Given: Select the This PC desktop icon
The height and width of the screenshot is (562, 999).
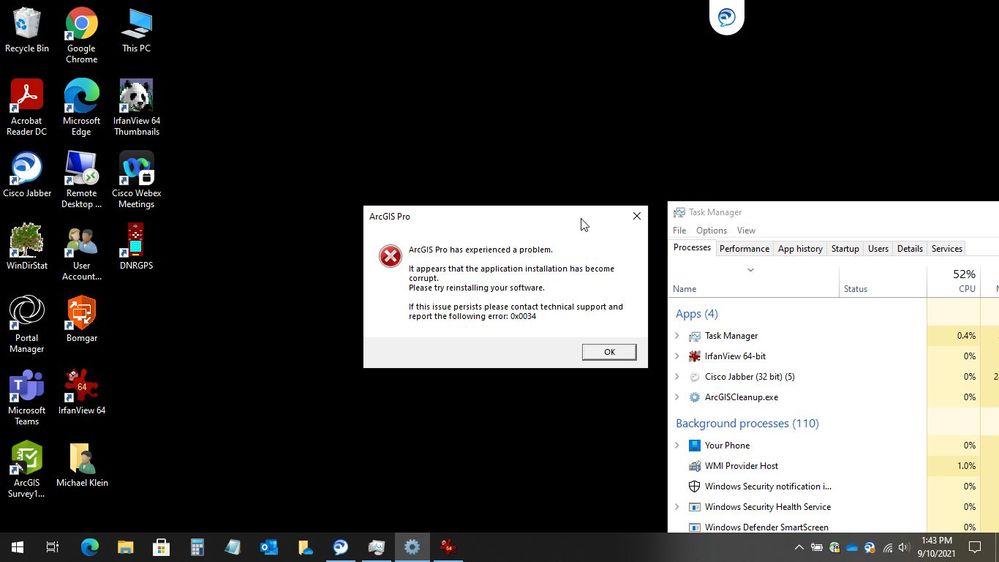Looking at the screenshot, I should [x=136, y=30].
